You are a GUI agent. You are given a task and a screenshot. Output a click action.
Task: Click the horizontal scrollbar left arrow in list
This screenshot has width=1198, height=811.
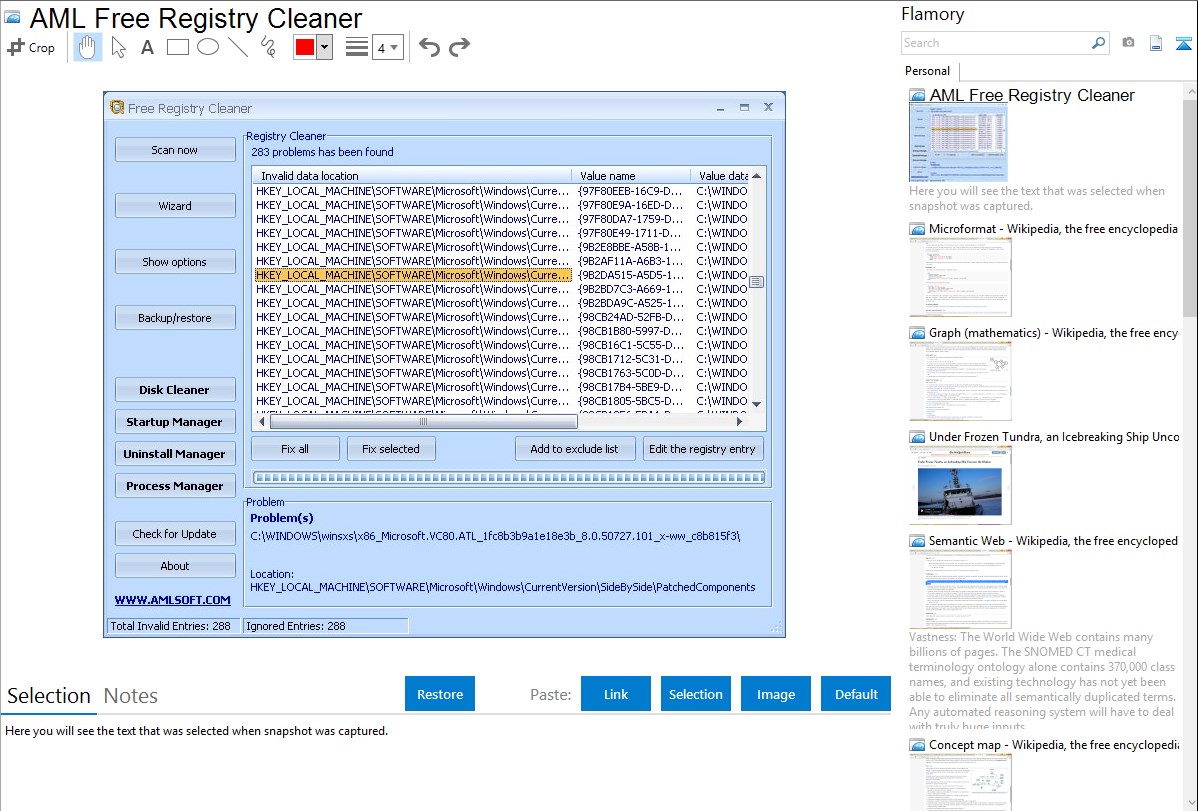pos(262,421)
